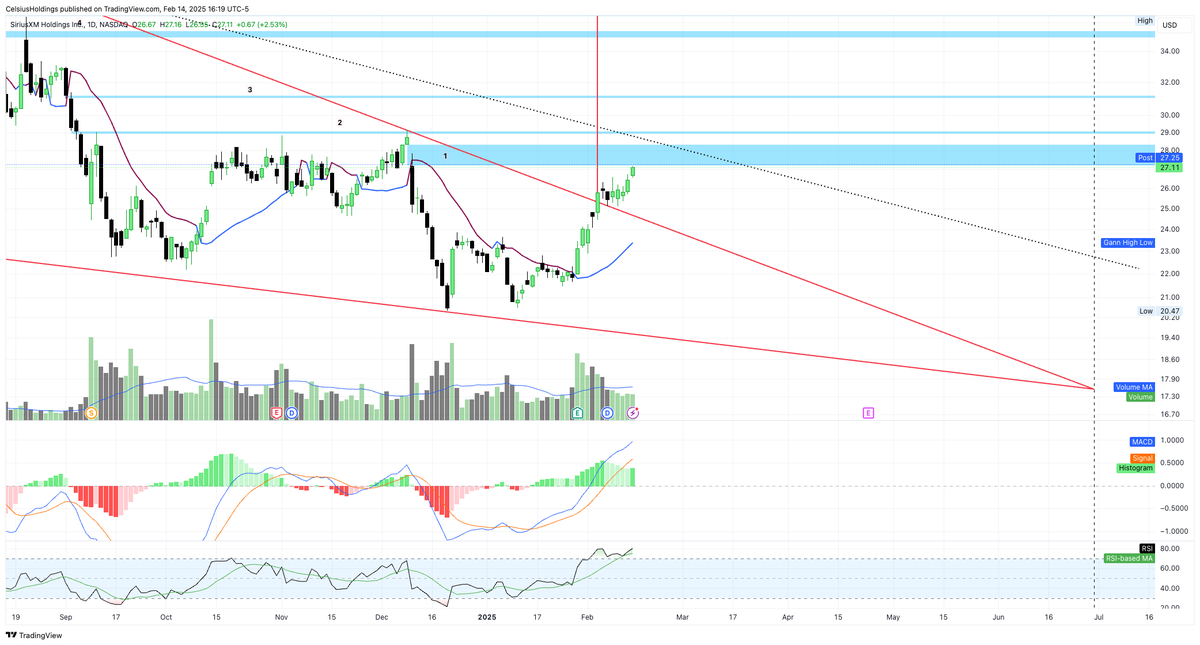
Task: Click the black RSI label
Action: [x=1147, y=548]
